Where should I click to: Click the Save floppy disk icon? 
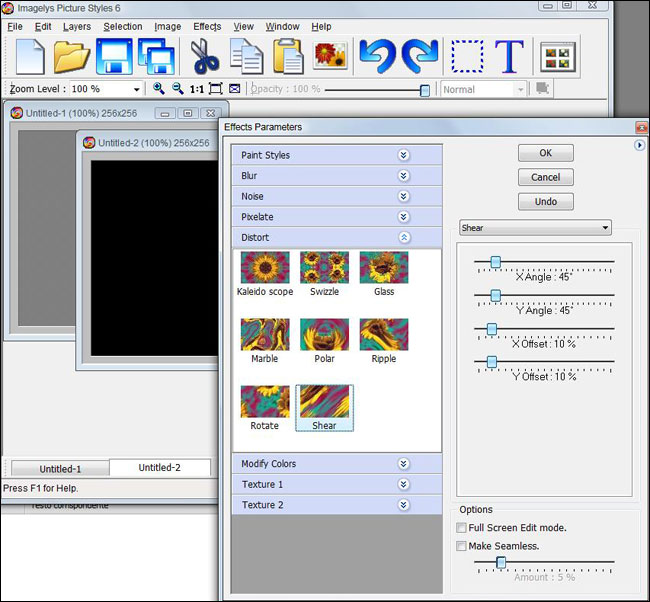114,56
